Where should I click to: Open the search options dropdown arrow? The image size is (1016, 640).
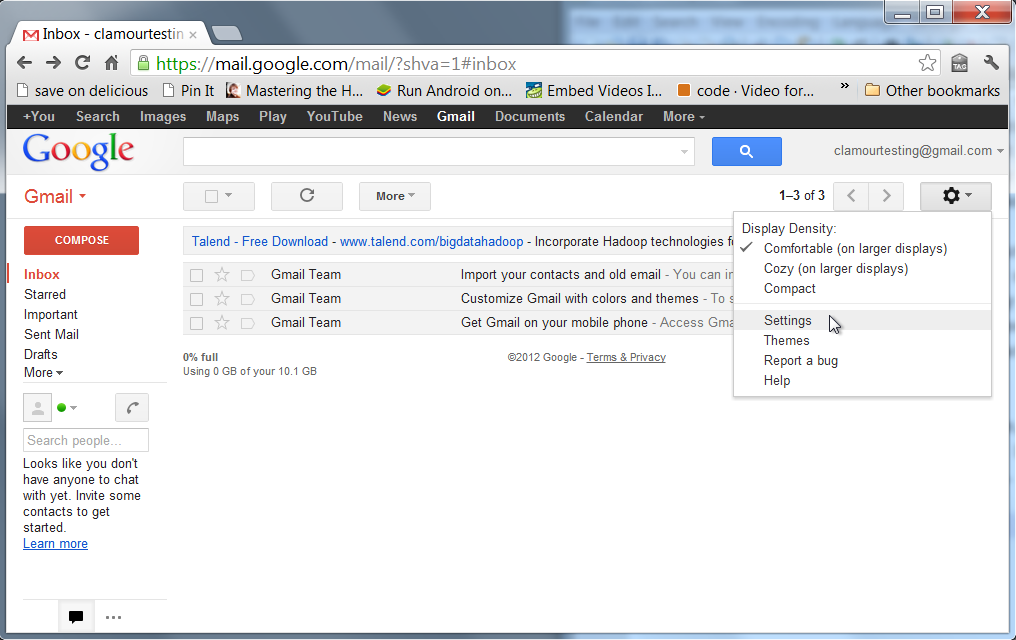tap(684, 152)
